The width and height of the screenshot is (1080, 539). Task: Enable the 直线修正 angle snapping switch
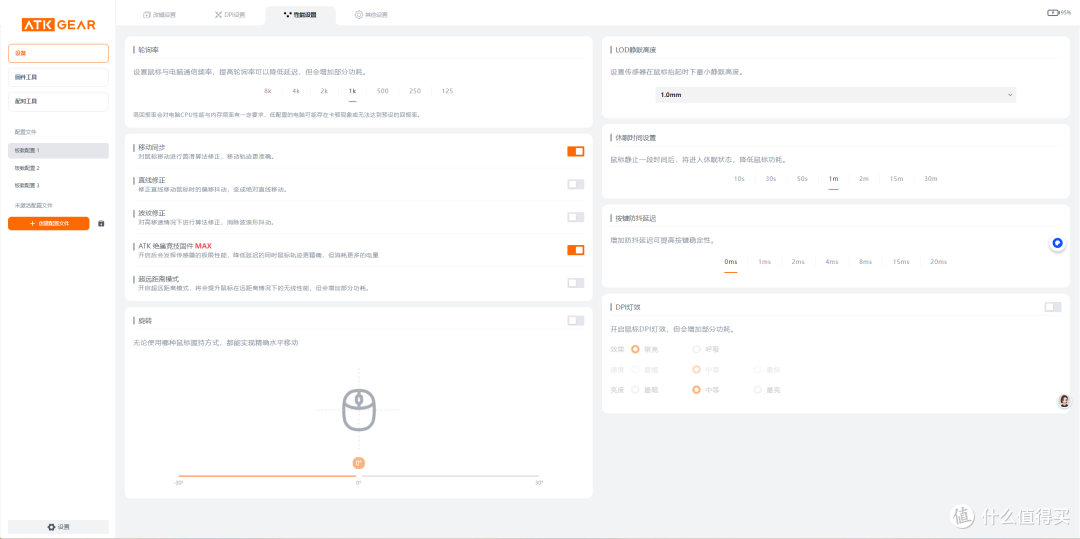[x=576, y=184]
